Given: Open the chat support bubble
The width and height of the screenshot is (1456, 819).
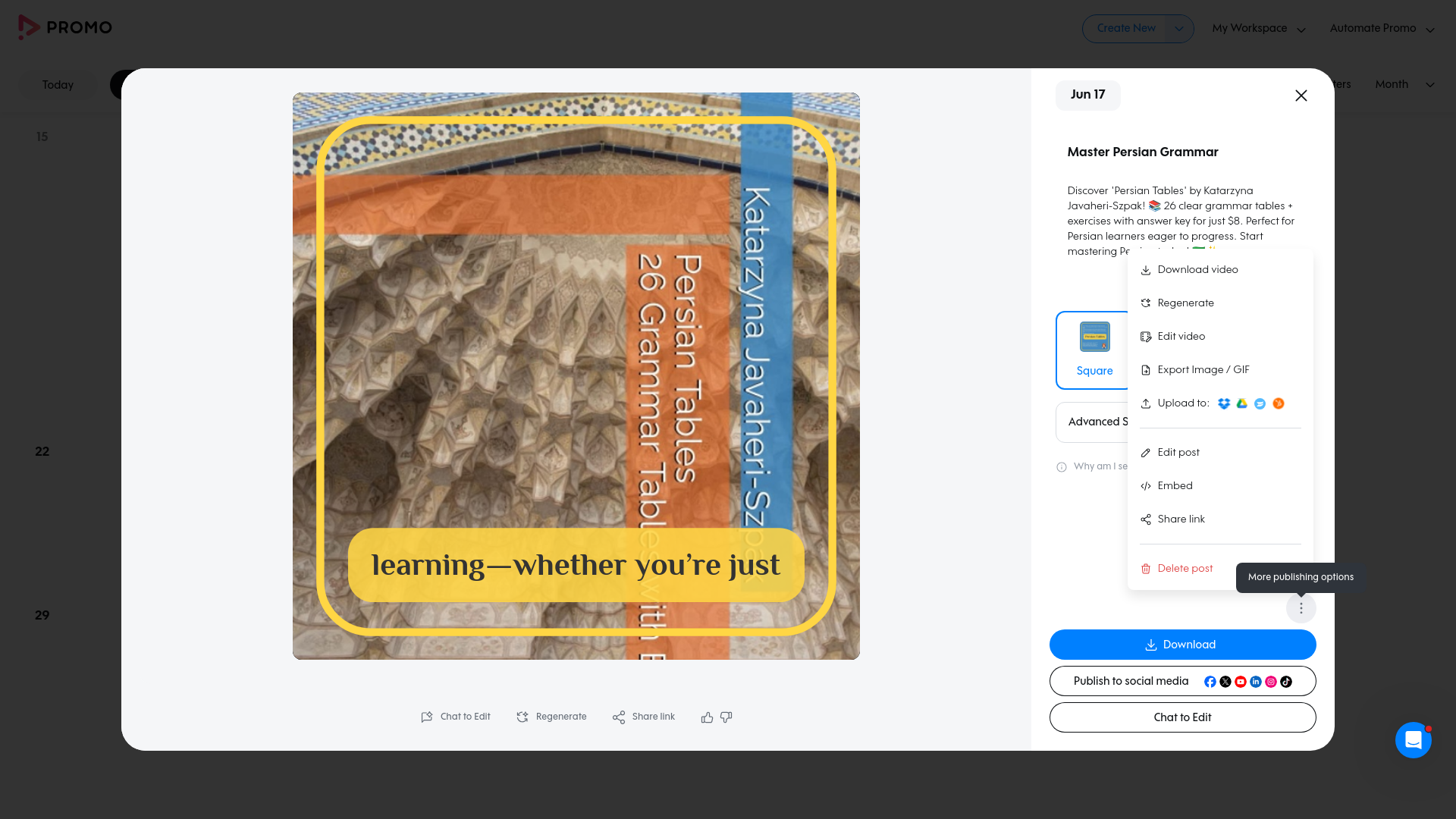Looking at the screenshot, I should pos(1414,740).
